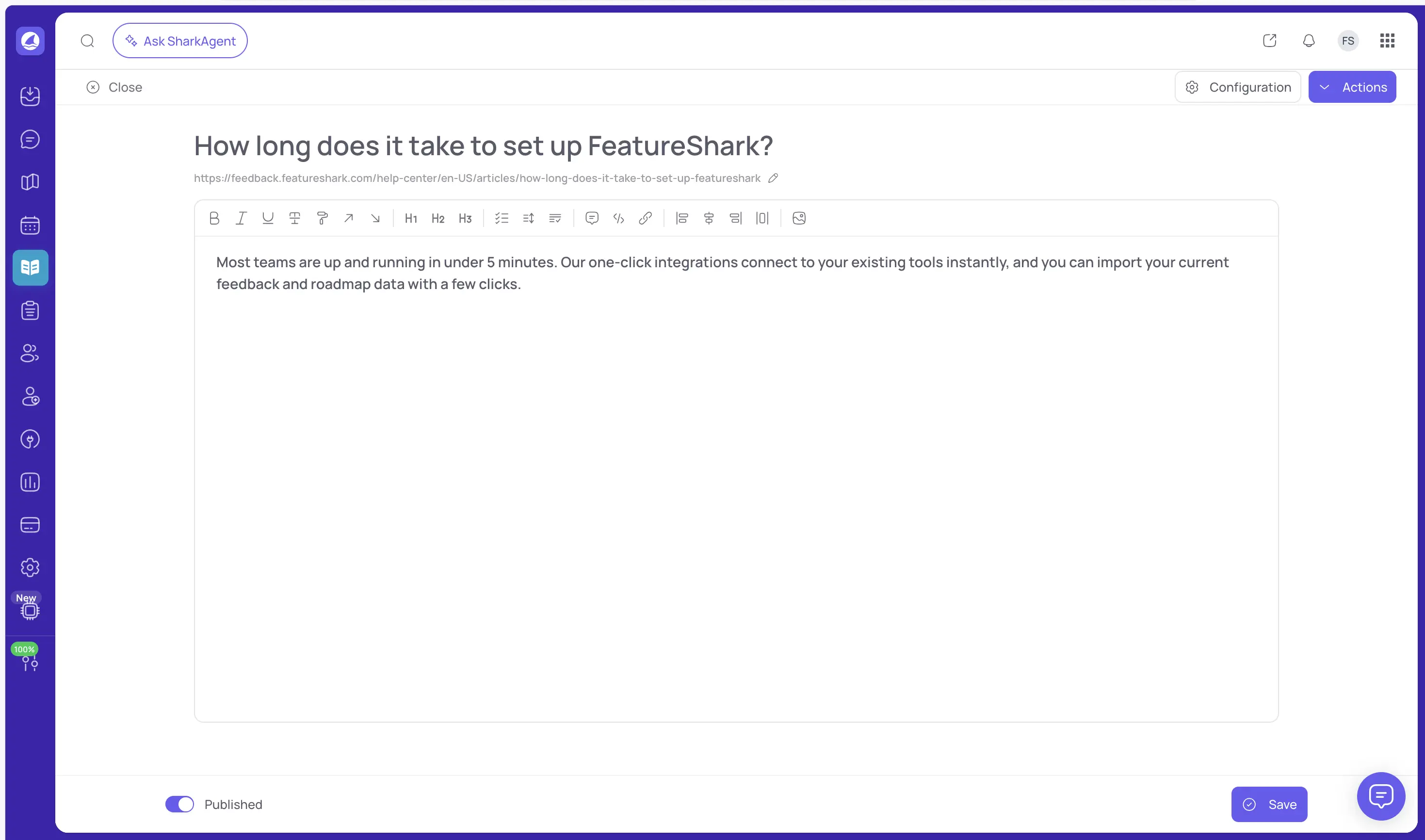Click the search magnifier icon
The image size is (1425, 840).
click(87, 41)
